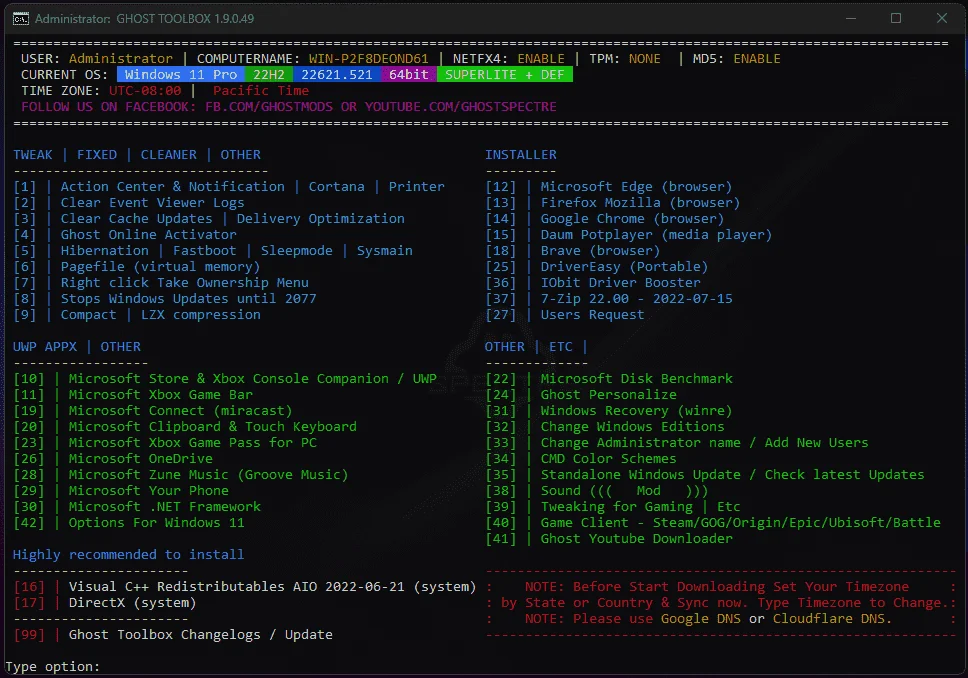Maximize the GHOST TOOLBOX window

(x=896, y=18)
